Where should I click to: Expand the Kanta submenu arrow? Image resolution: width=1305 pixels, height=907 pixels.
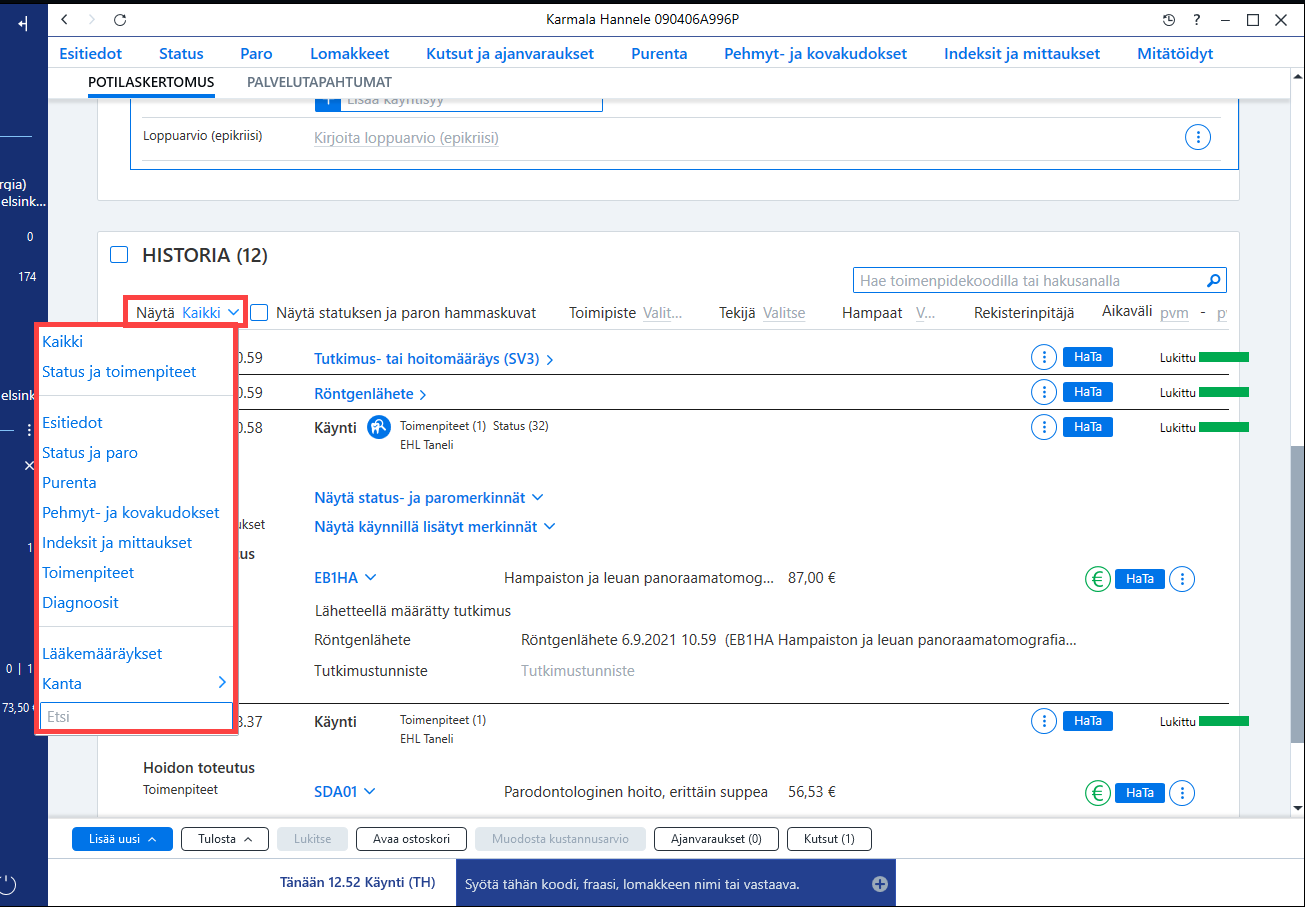222,682
